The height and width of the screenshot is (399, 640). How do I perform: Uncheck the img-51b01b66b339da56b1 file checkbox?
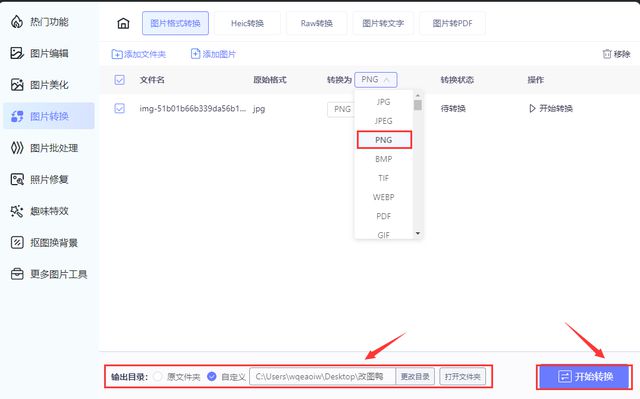pos(120,108)
